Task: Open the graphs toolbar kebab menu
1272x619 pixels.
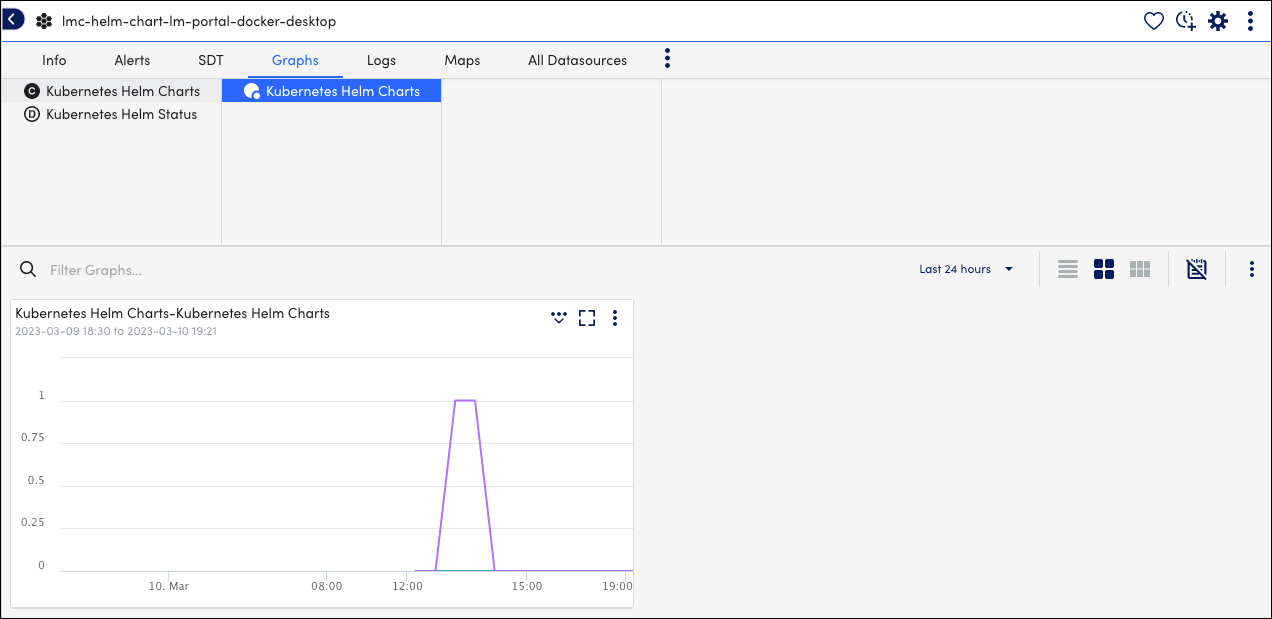Action: [x=1251, y=269]
